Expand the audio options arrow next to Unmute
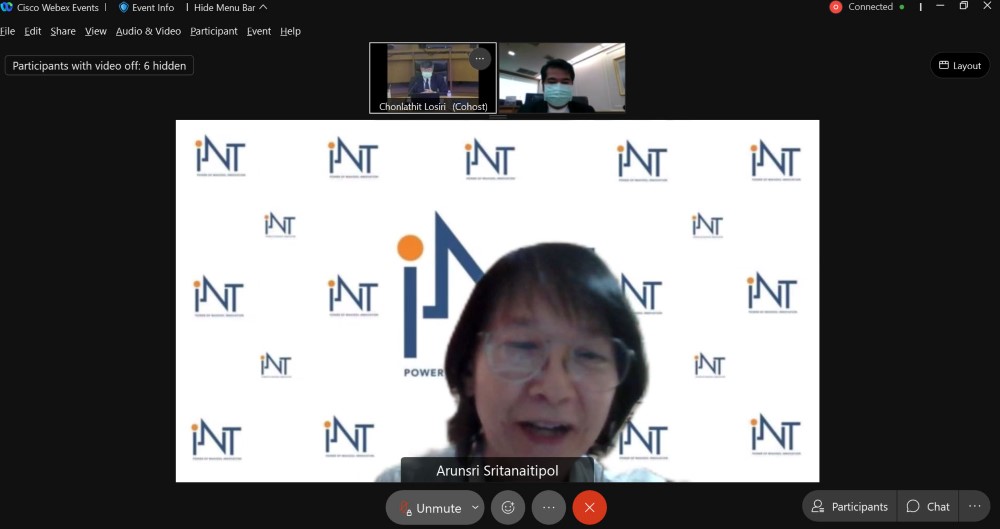Viewport: 1000px width, 529px height. point(475,508)
